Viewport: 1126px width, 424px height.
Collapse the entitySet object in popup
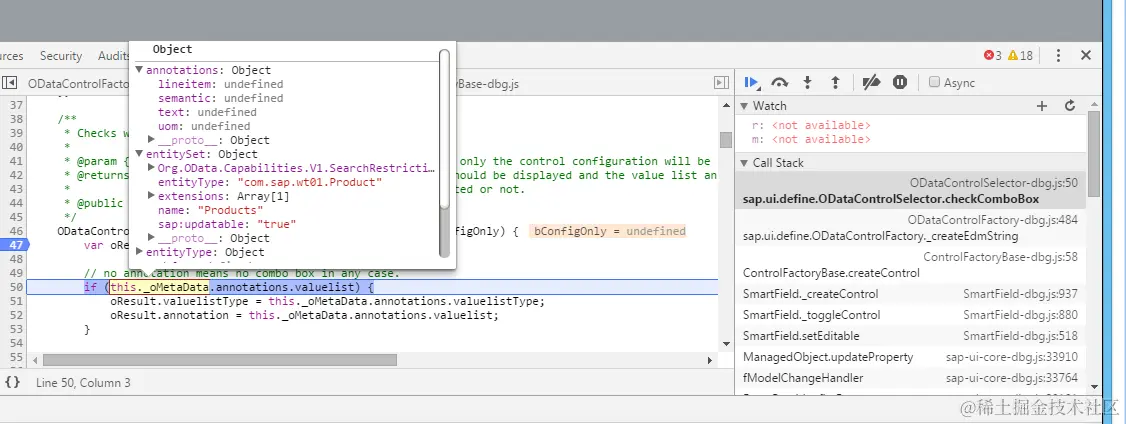139,154
